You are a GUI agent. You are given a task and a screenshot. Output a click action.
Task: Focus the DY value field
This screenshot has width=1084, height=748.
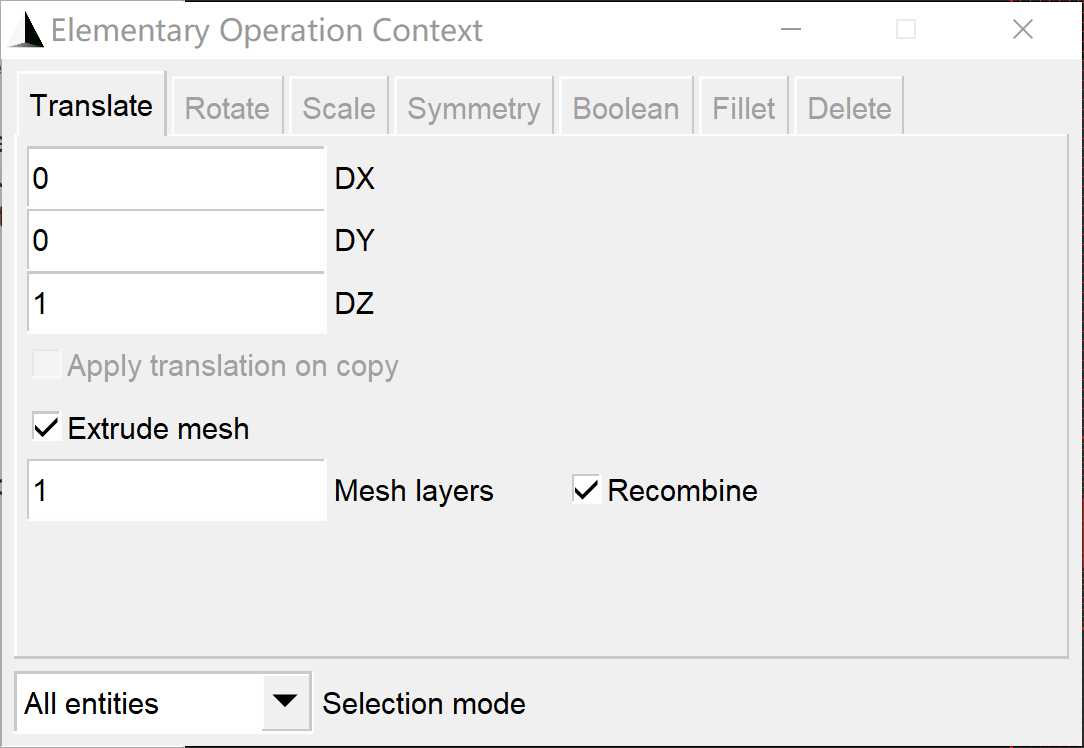pos(176,241)
